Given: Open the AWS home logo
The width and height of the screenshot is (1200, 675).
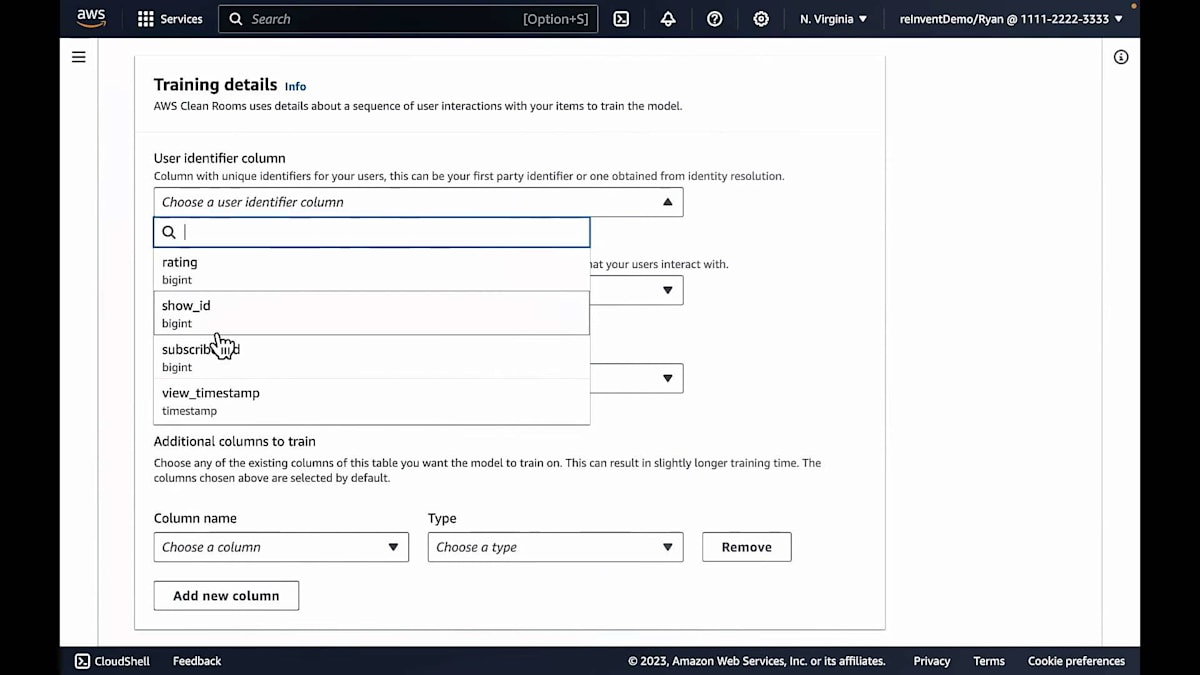Looking at the screenshot, I should (x=91, y=18).
